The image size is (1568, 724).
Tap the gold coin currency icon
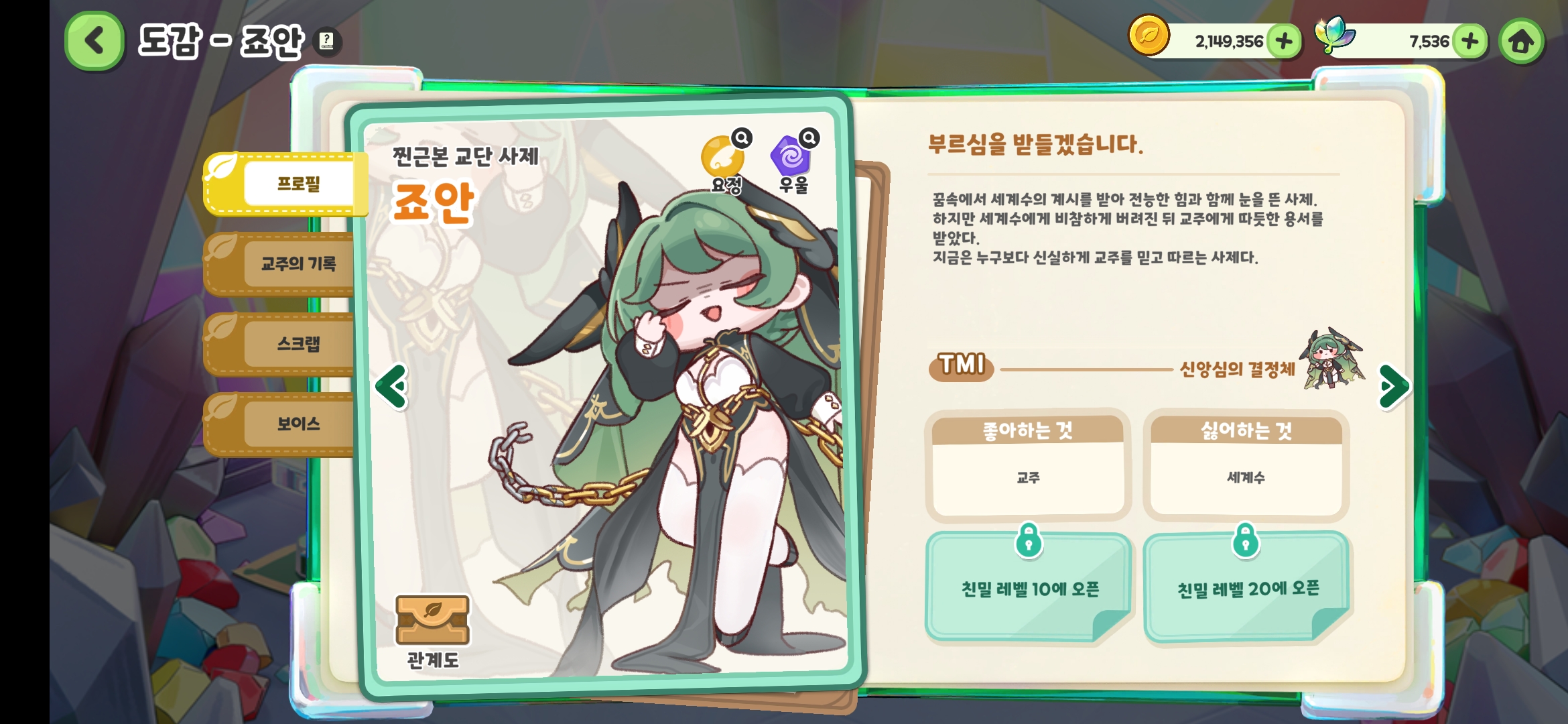(x=1149, y=36)
